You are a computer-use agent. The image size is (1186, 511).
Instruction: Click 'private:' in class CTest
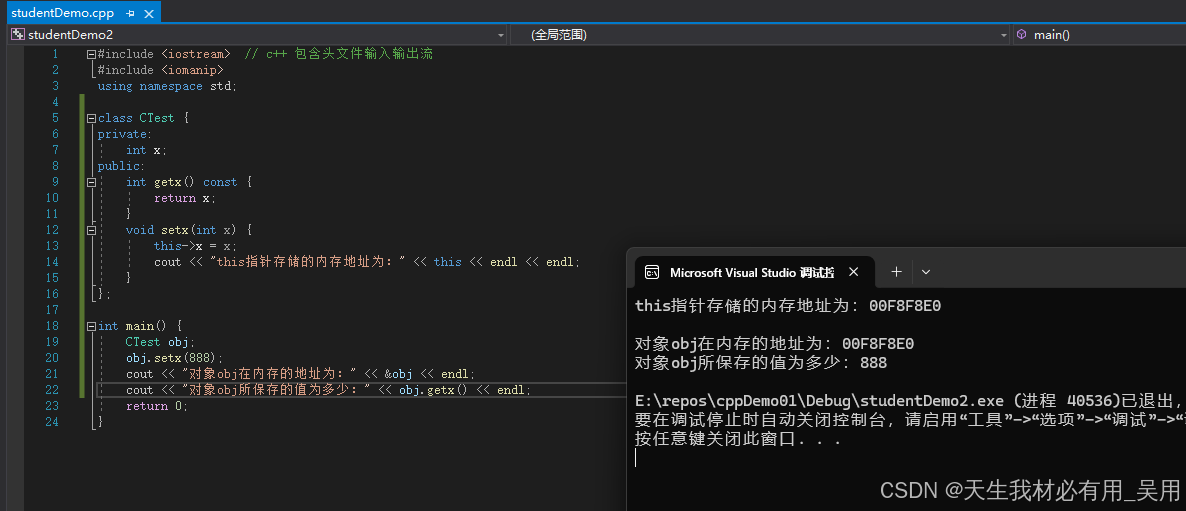pyautogui.click(x=125, y=135)
